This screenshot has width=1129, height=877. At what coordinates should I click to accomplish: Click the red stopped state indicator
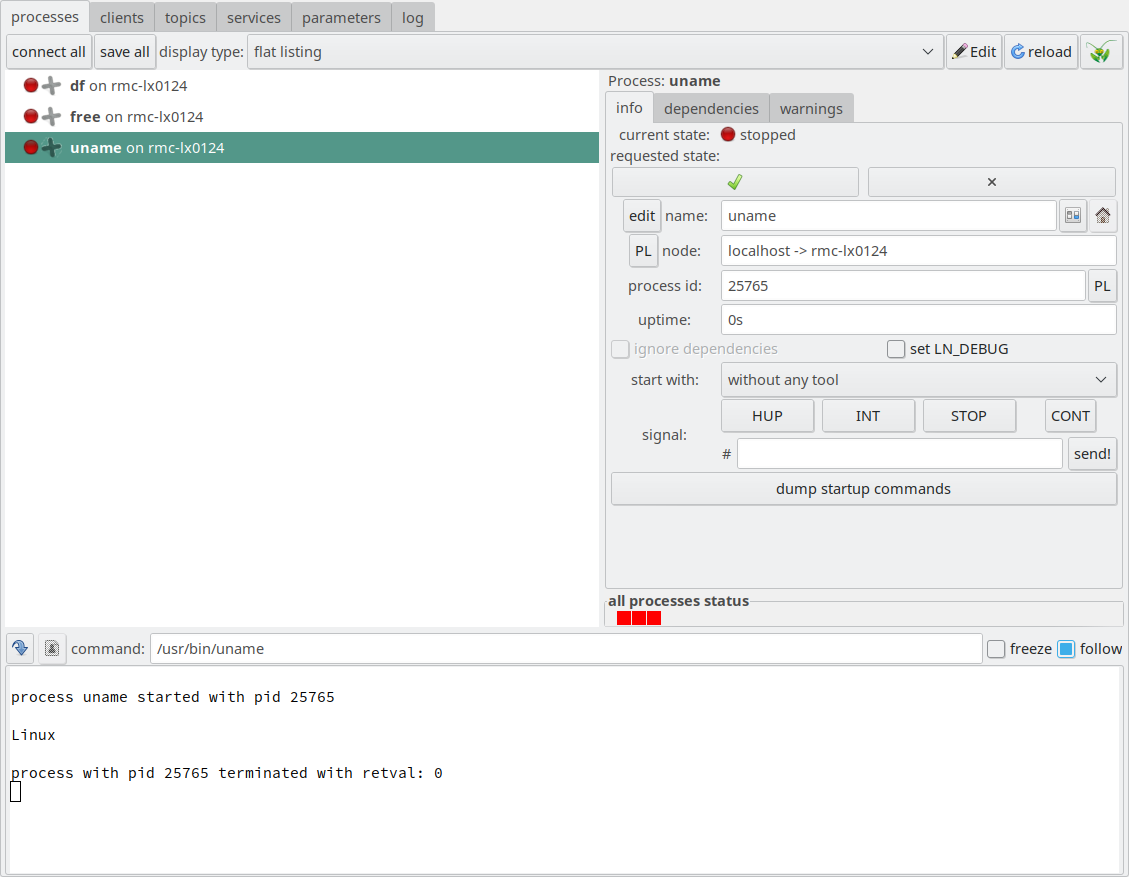click(x=728, y=134)
